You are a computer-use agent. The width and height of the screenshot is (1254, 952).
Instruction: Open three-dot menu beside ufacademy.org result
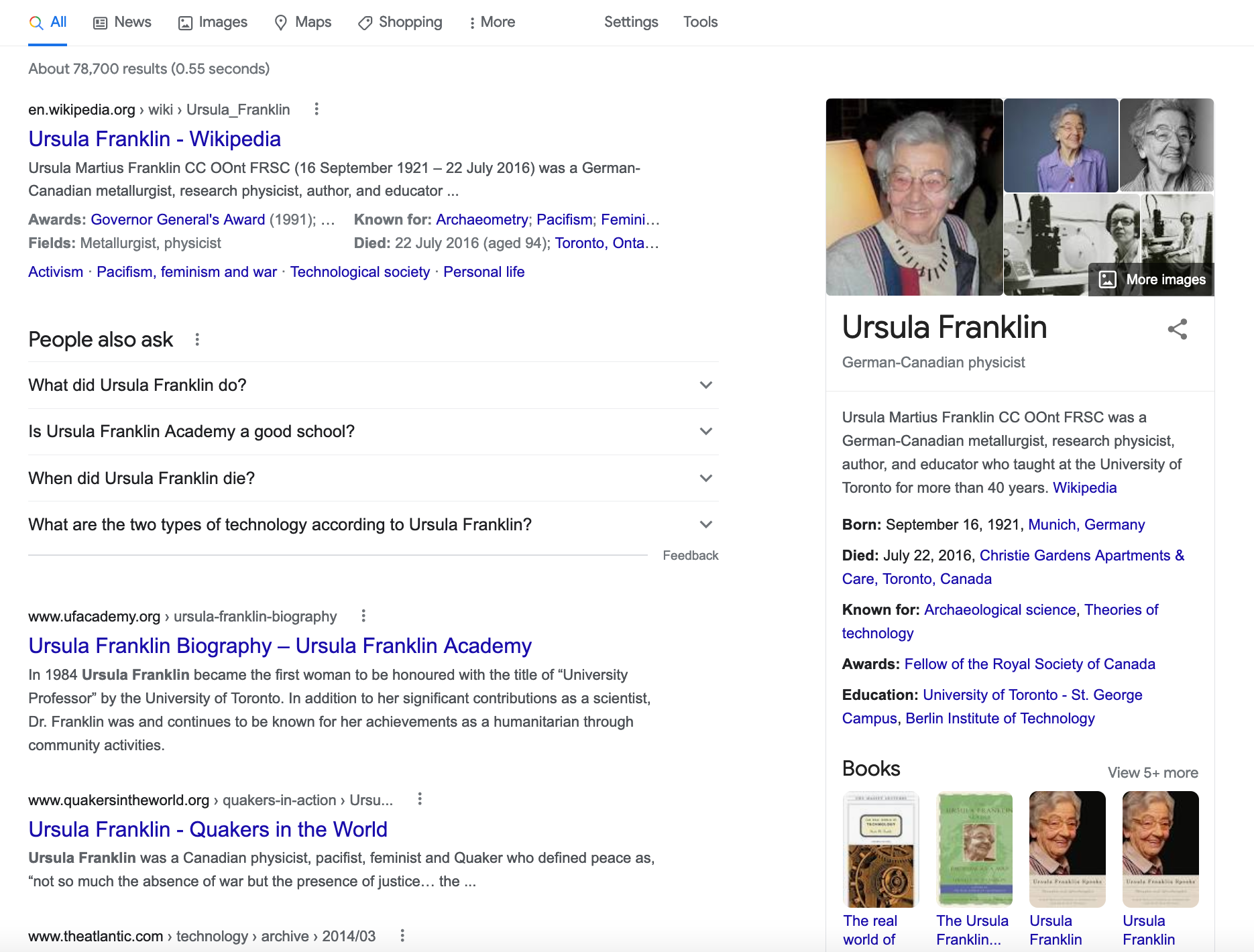tap(363, 615)
